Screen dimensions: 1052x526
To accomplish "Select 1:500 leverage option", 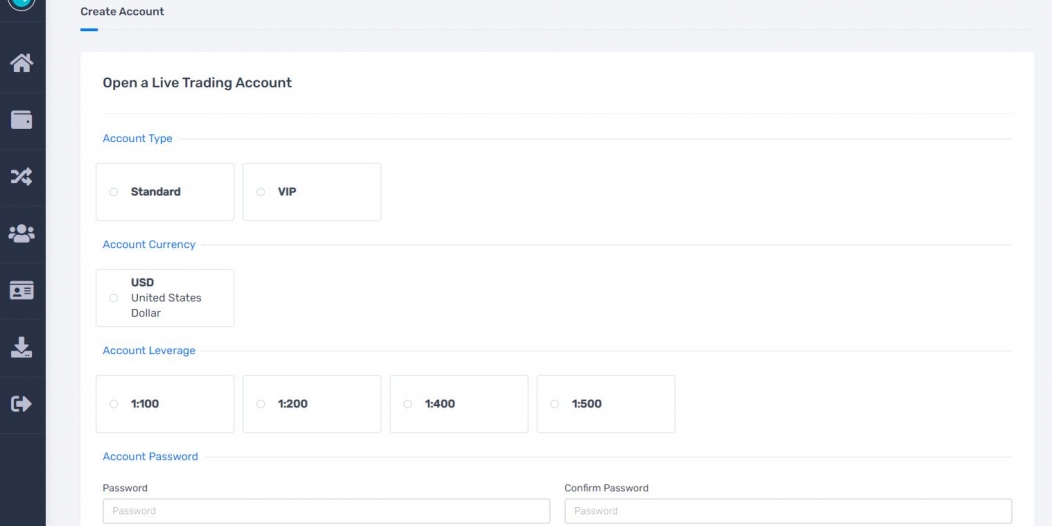I will [x=606, y=404].
